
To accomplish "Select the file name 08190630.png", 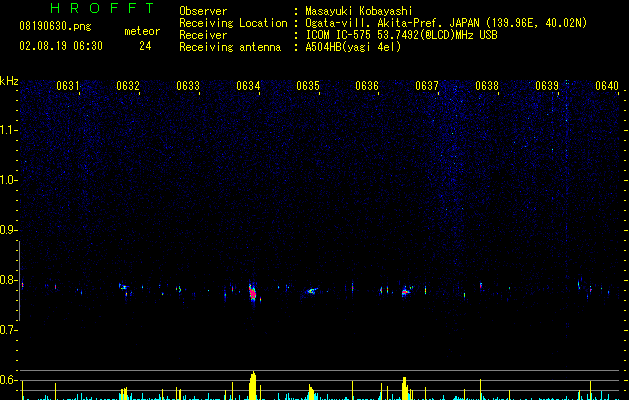I will pos(55,27).
